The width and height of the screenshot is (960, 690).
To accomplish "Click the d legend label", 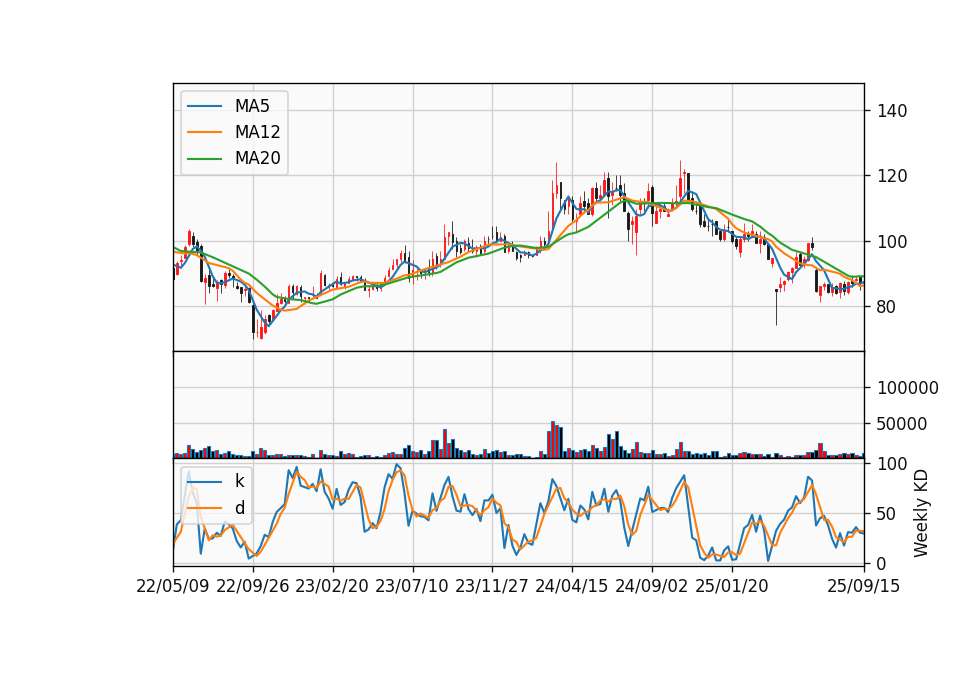I will pos(239,508).
